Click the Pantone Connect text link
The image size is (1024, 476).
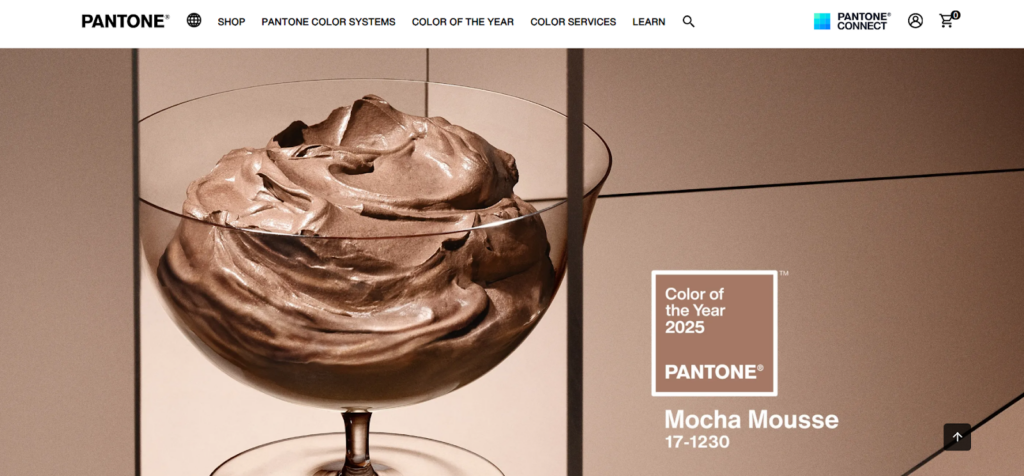pyautogui.click(x=863, y=22)
